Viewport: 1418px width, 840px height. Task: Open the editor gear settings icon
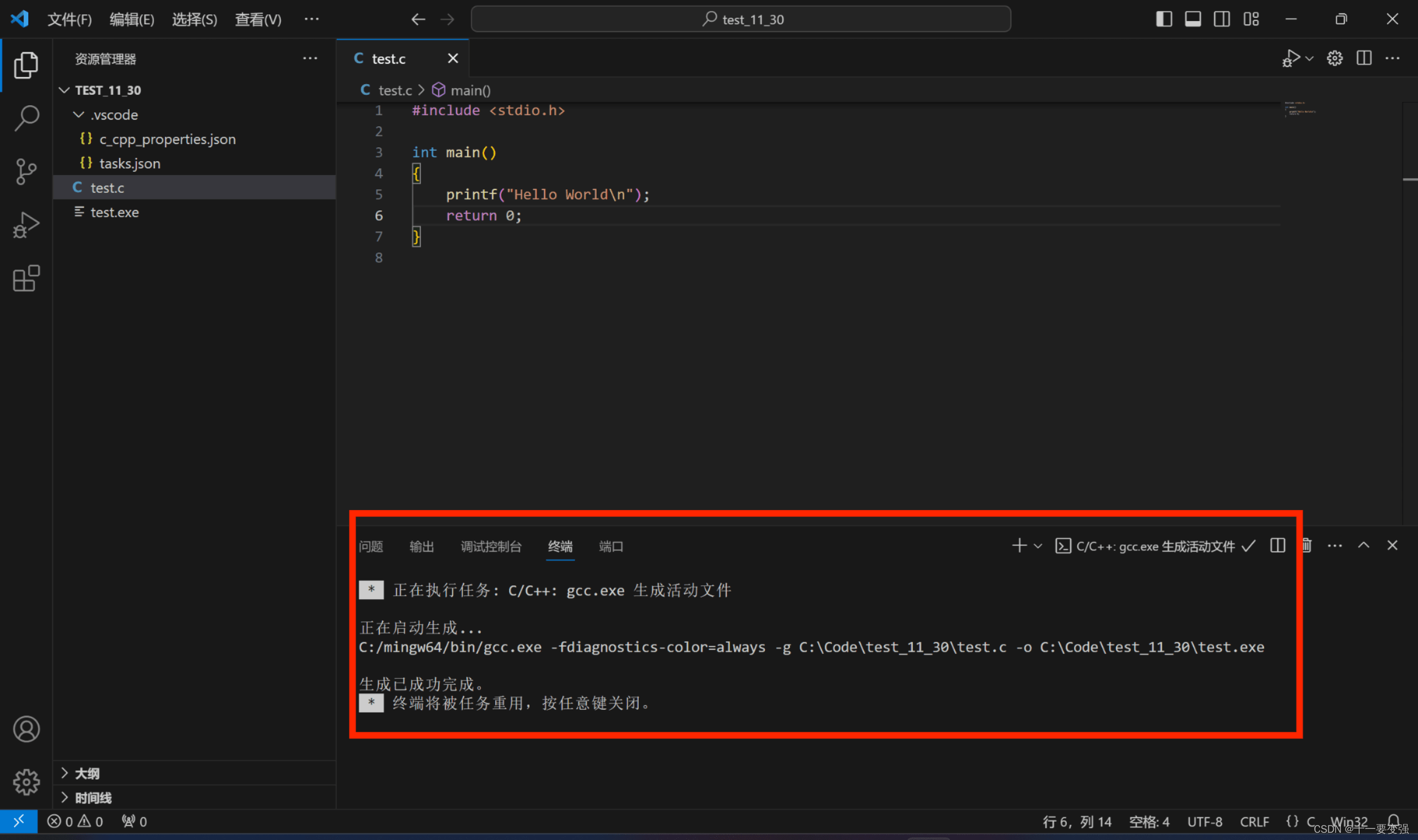(1334, 58)
